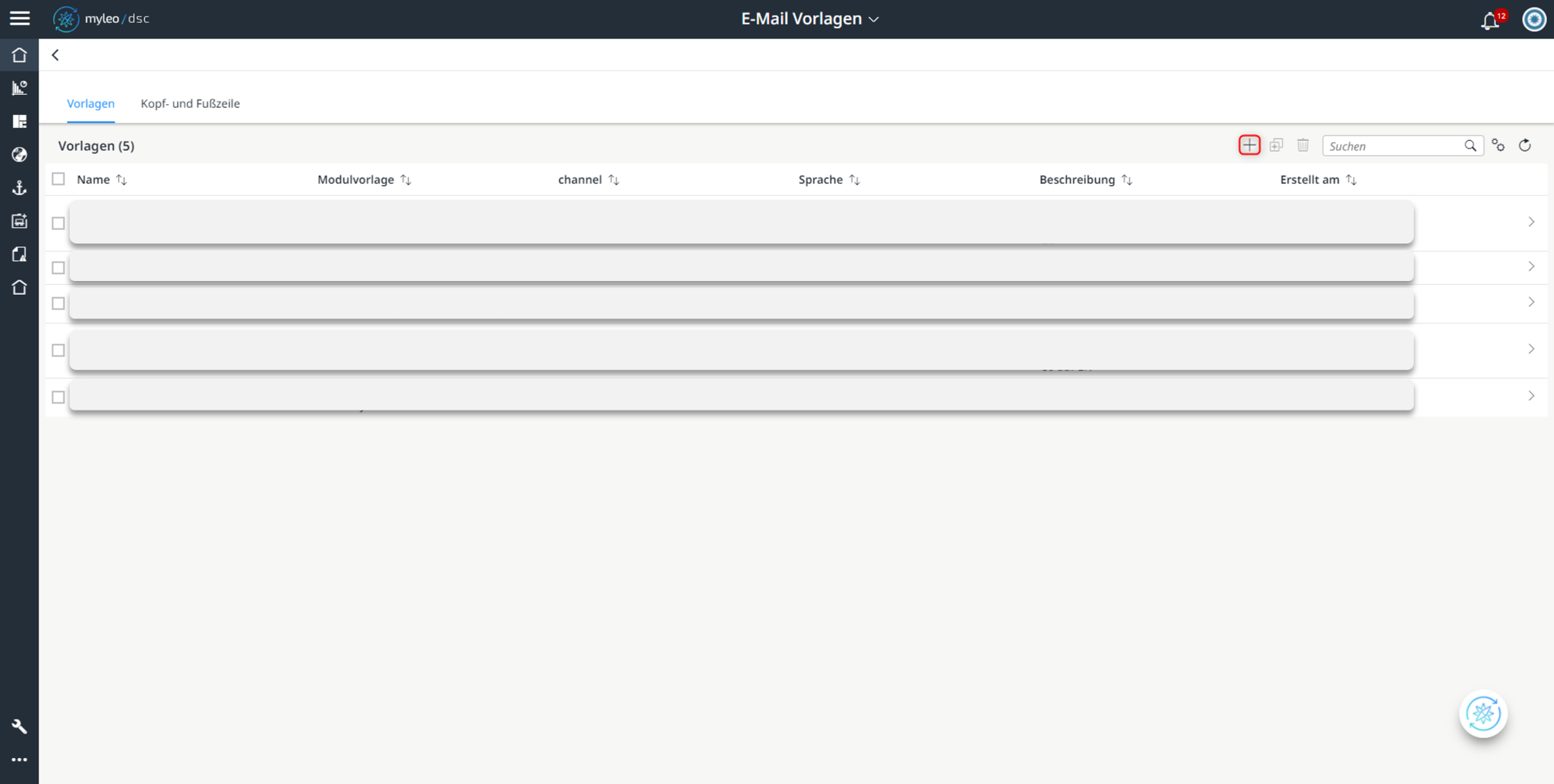1554x784 pixels.
Task: Click the Vorlagen (5) heading
Action: point(97,145)
